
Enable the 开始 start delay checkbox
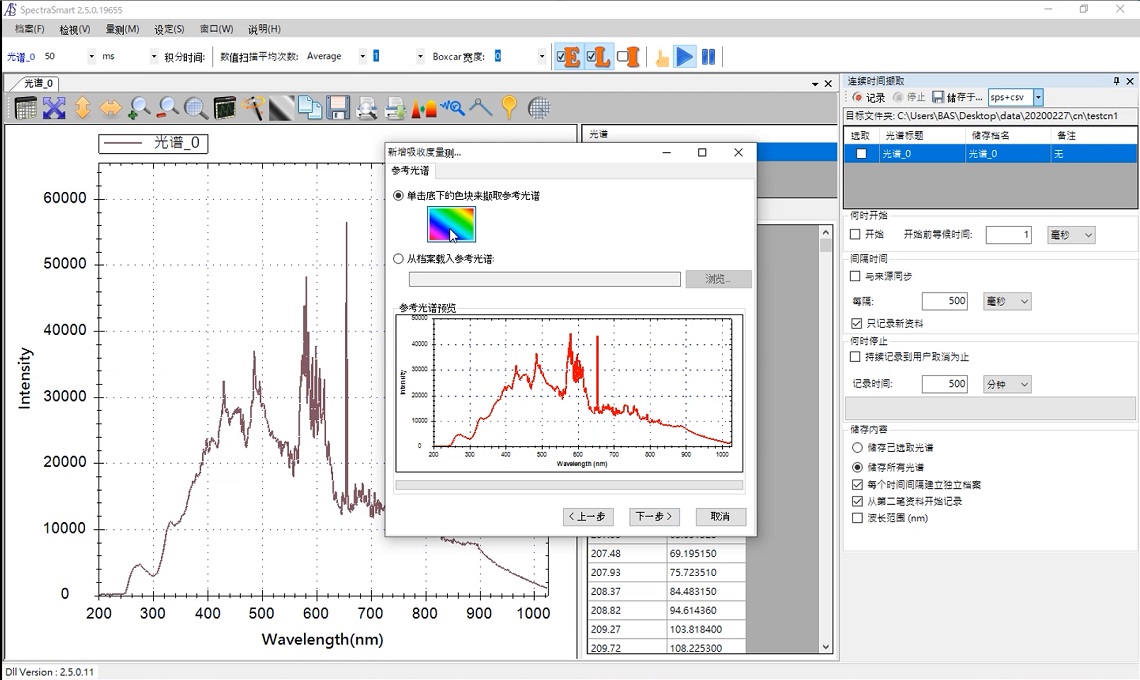(856, 234)
